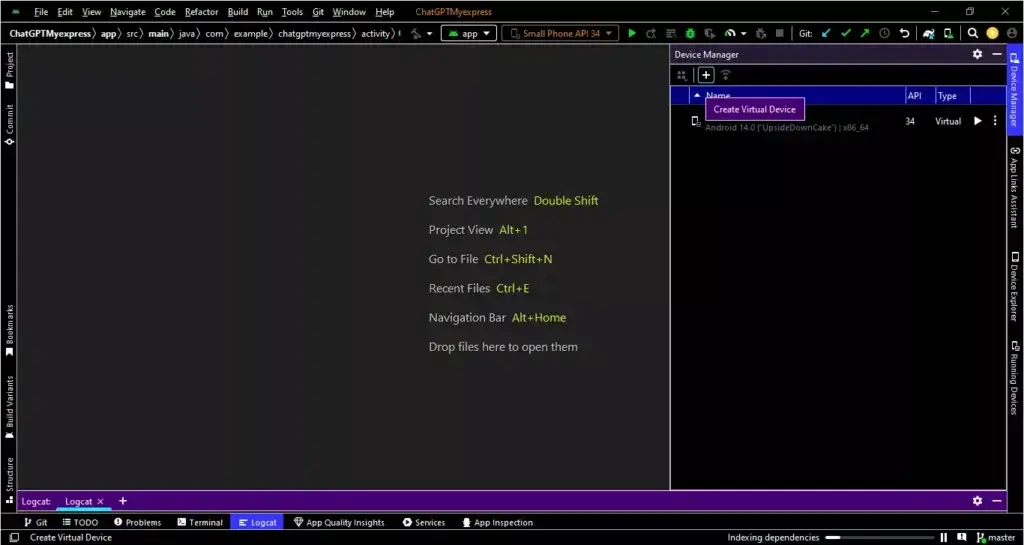Open the app run configuration dropdown
Screen dimensions: 1024x545
468,33
